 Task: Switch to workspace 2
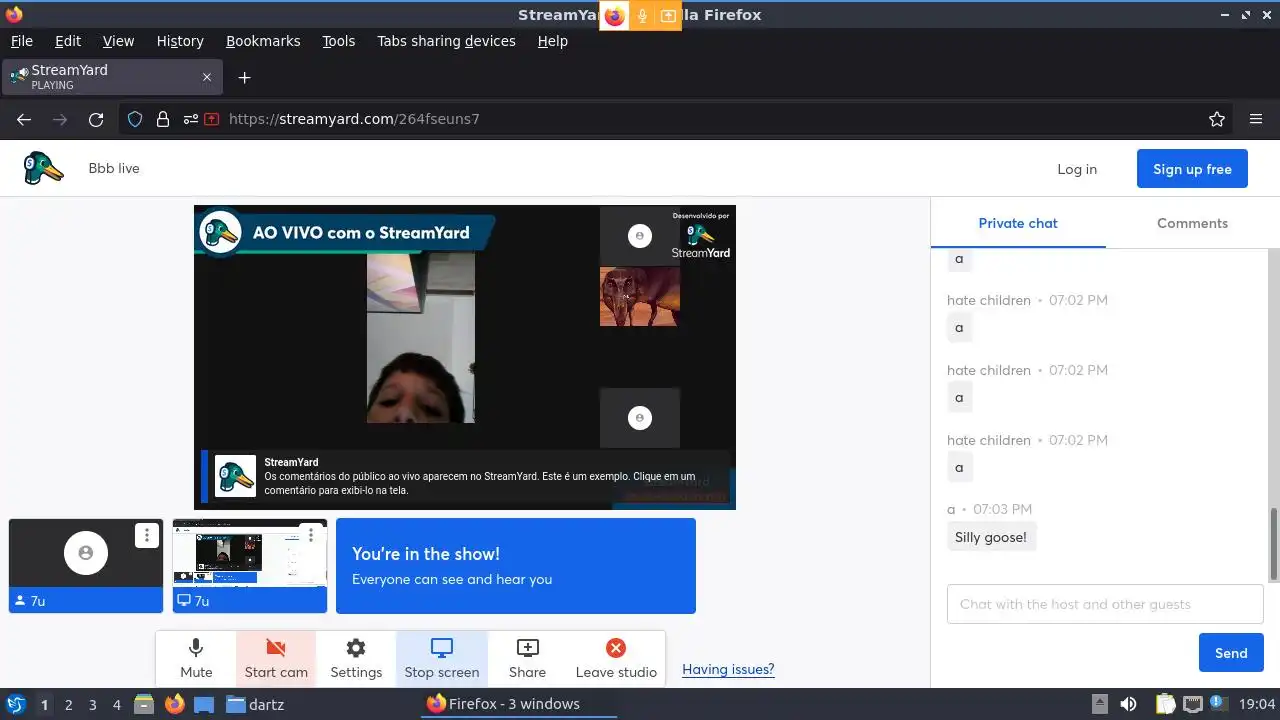(x=68, y=705)
